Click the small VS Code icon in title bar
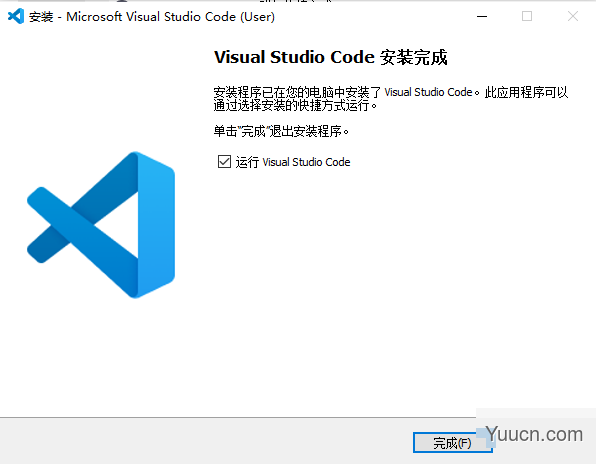 16,16
